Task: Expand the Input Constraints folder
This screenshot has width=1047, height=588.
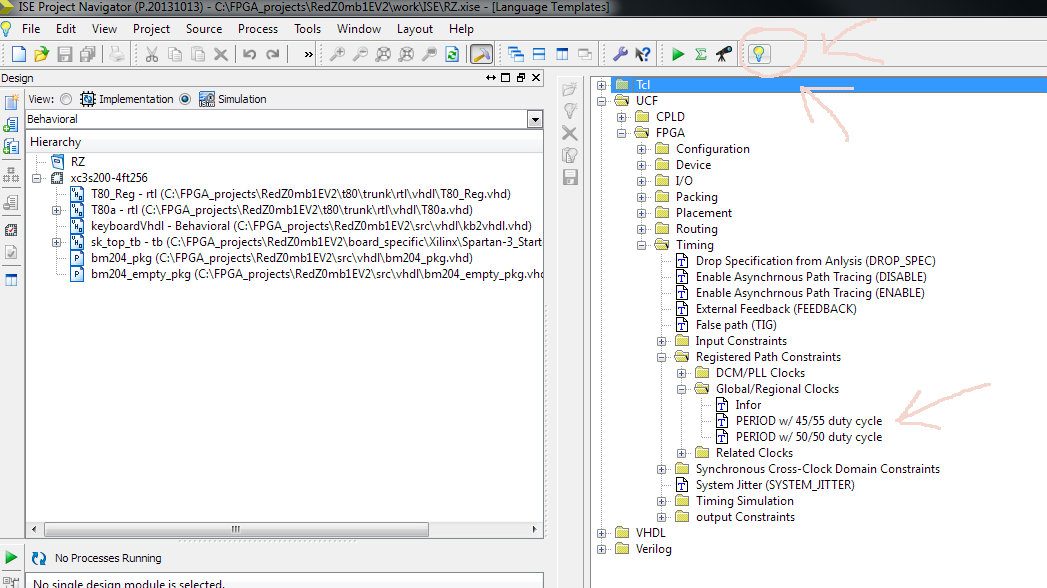Action: (662, 341)
